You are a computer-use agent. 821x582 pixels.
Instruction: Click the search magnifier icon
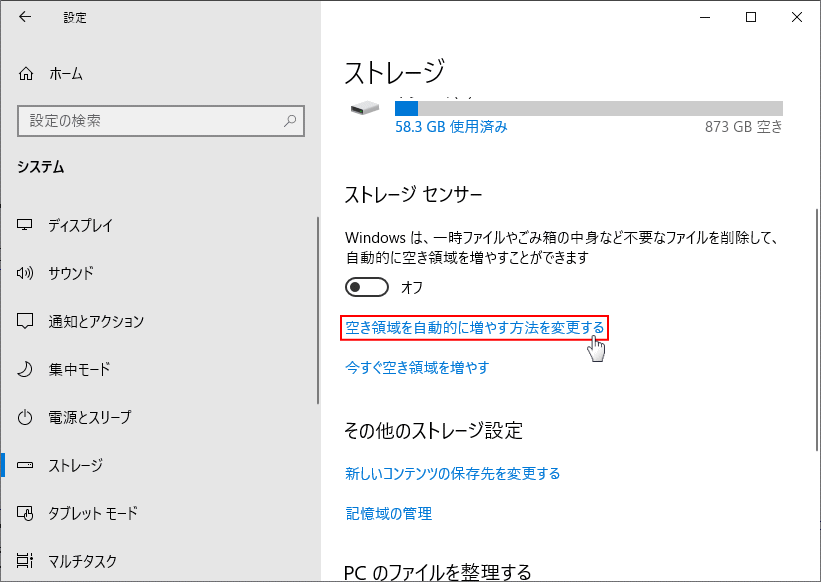[x=290, y=121]
